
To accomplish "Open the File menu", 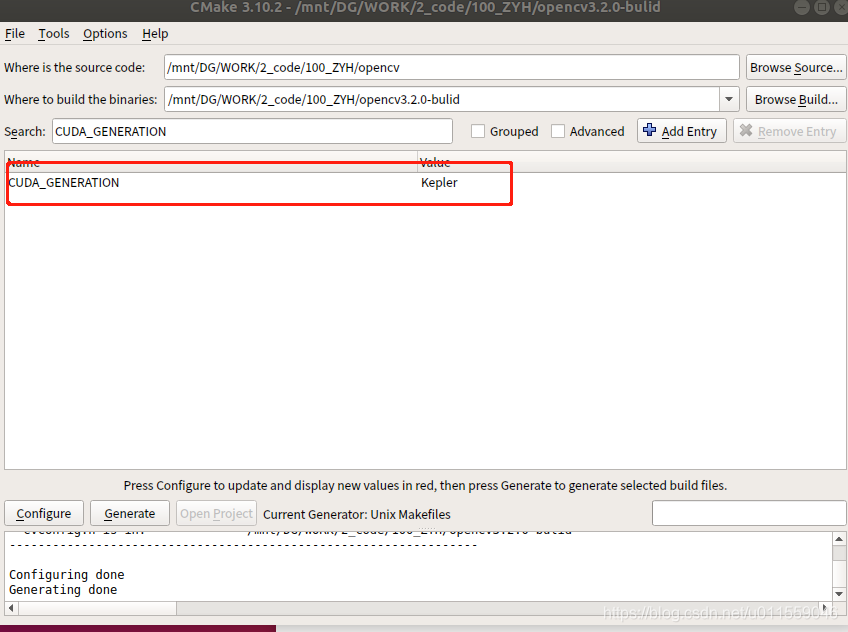I will [15, 34].
